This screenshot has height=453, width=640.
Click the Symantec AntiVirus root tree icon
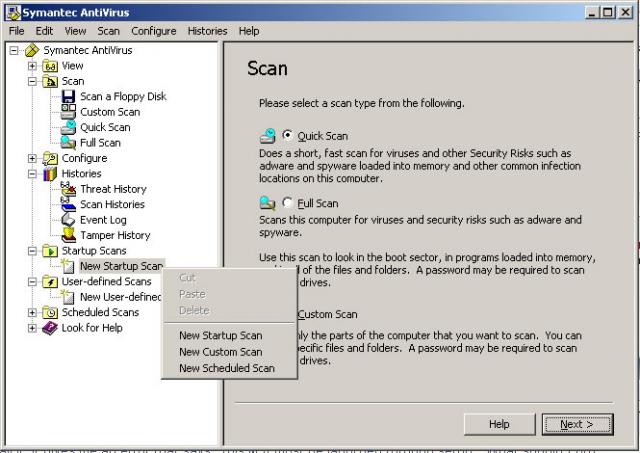(x=32, y=50)
